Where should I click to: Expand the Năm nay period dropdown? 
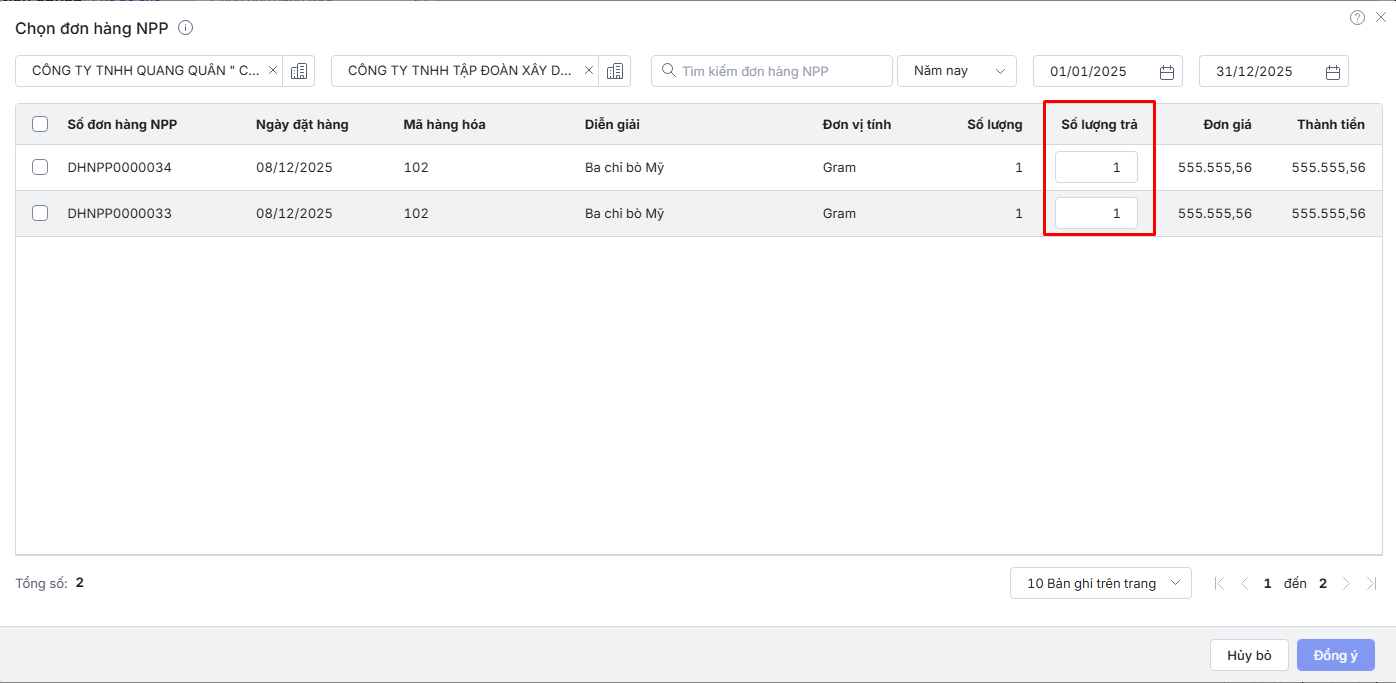[956, 71]
